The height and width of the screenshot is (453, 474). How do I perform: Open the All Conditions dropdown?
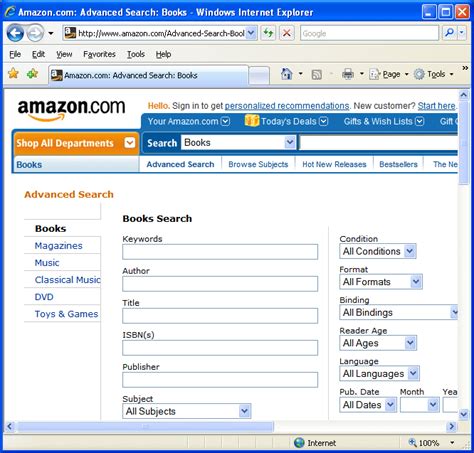[378, 251]
